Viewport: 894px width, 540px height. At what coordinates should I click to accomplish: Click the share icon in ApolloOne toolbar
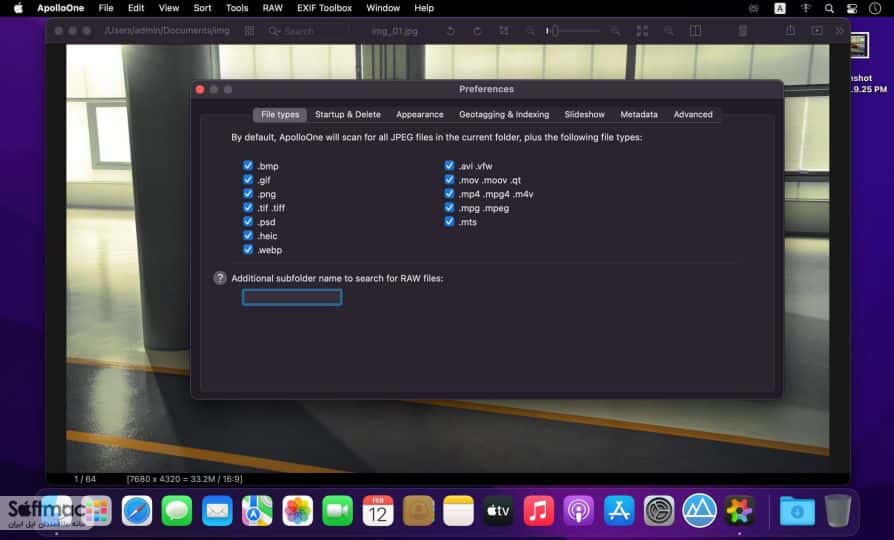(790, 31)
